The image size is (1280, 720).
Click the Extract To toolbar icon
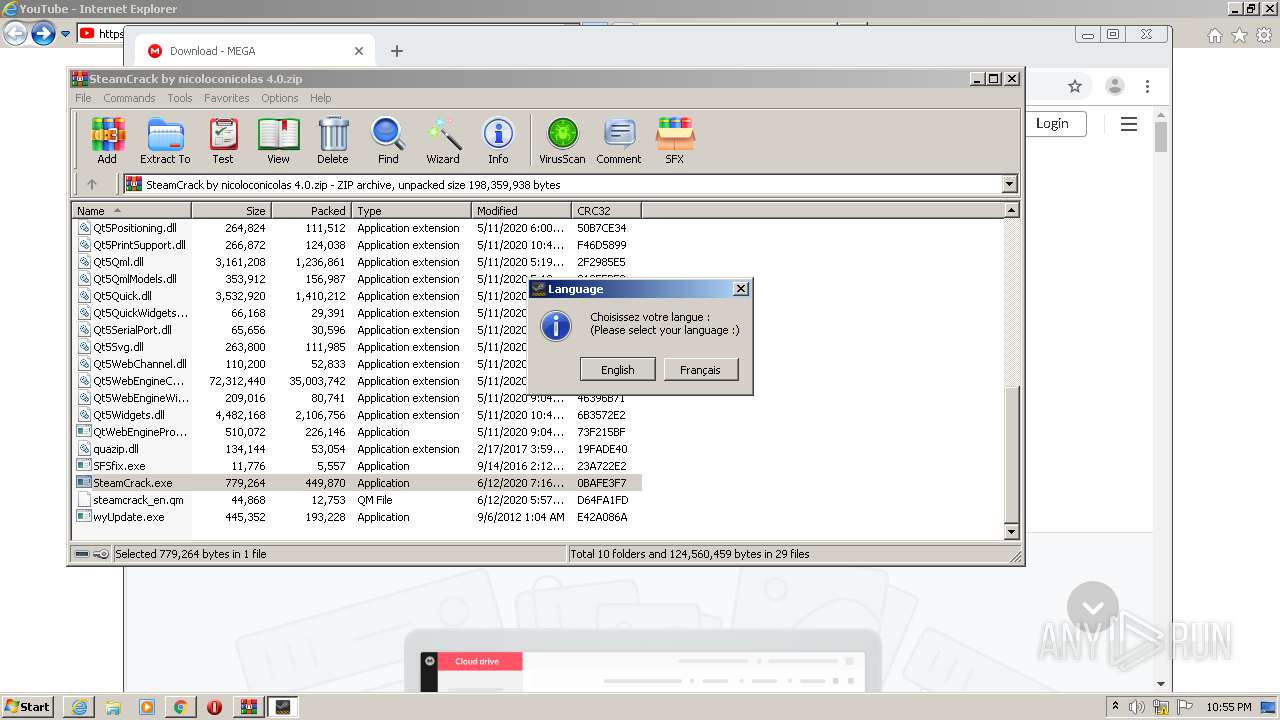(165, 140)
